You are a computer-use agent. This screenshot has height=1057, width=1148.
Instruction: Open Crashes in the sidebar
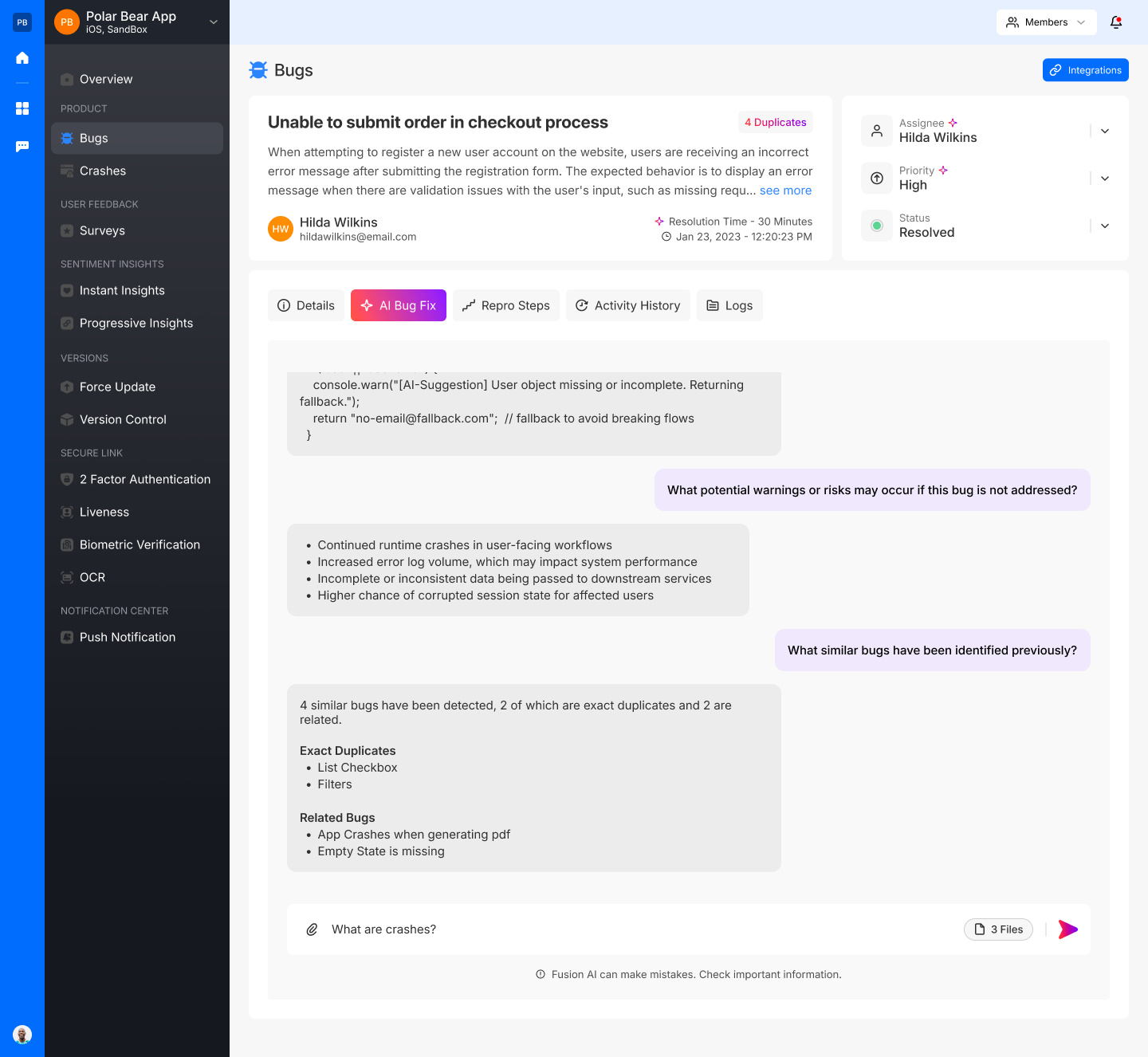coord(103,171)
